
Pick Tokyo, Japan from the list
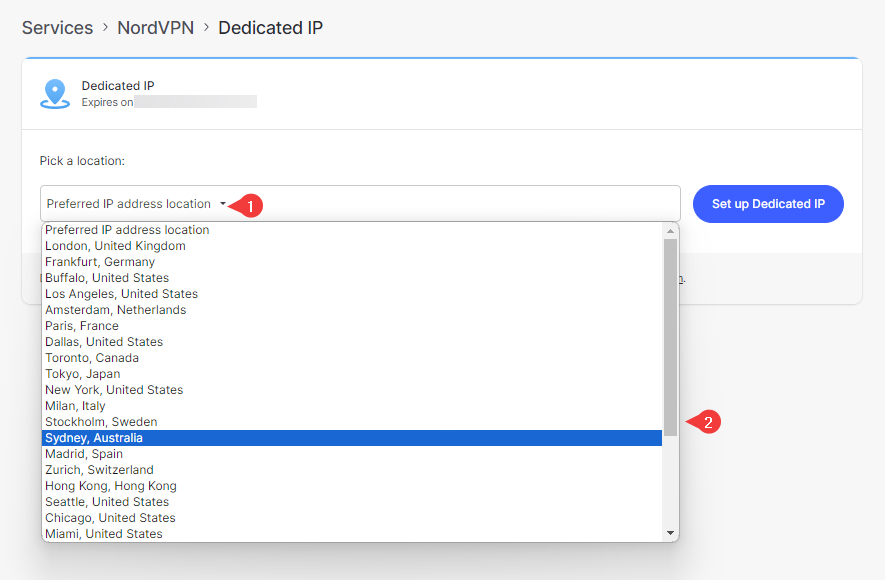[x=82, y=374]
